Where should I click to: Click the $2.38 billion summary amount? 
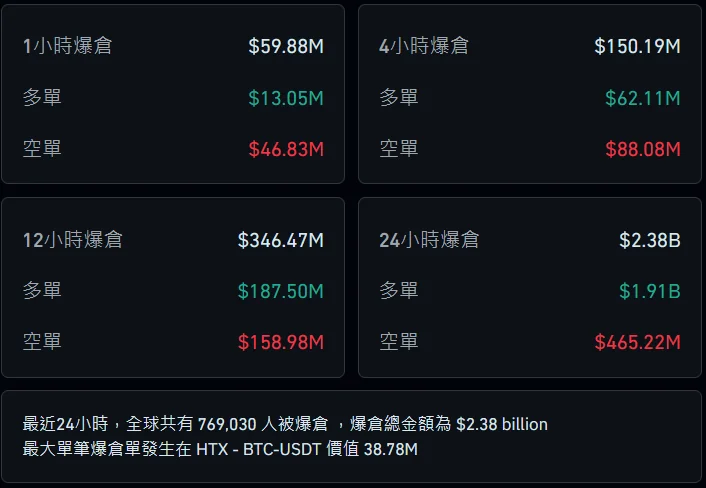(502, 424)
